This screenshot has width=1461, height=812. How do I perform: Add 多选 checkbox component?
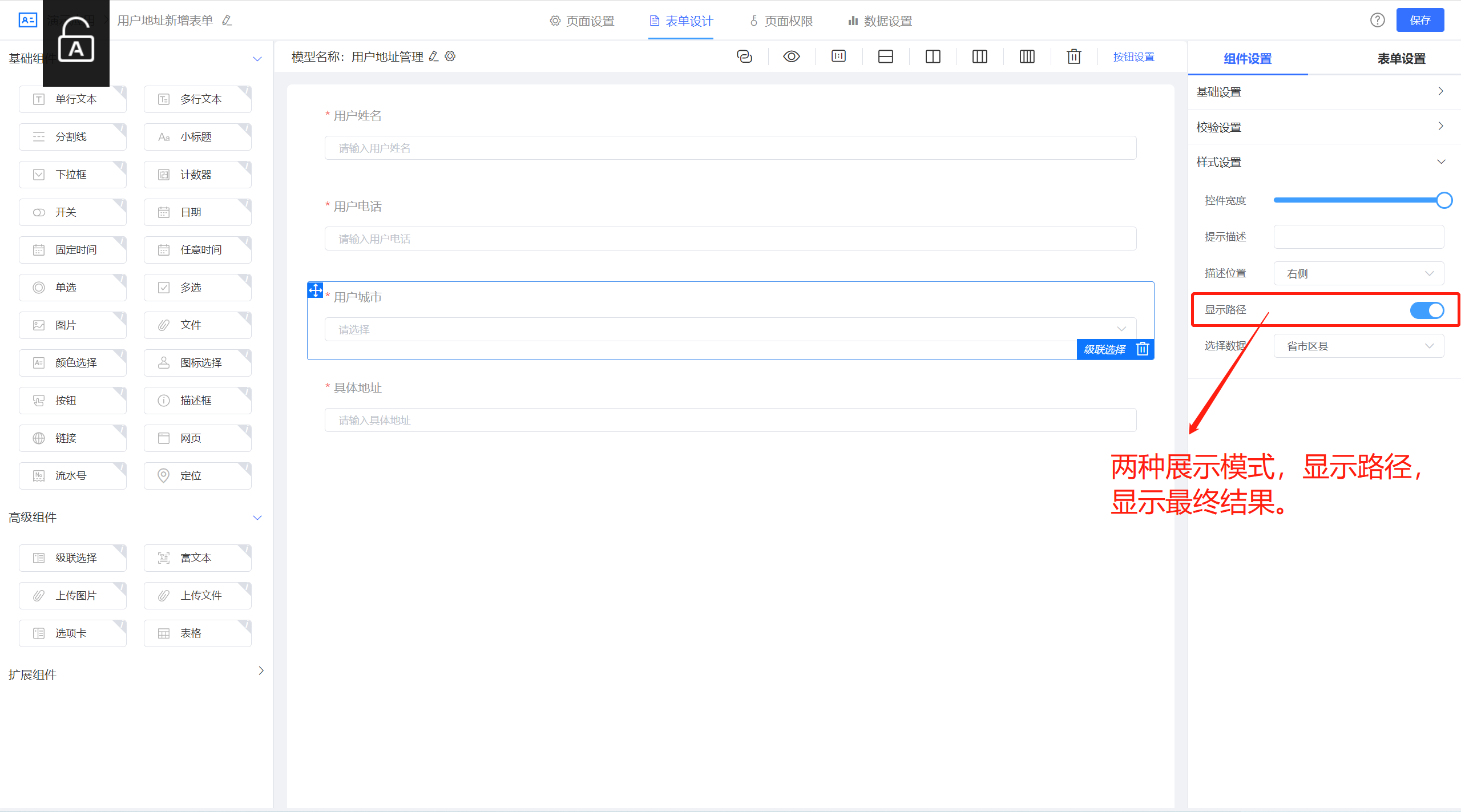(x=197, y=288)
